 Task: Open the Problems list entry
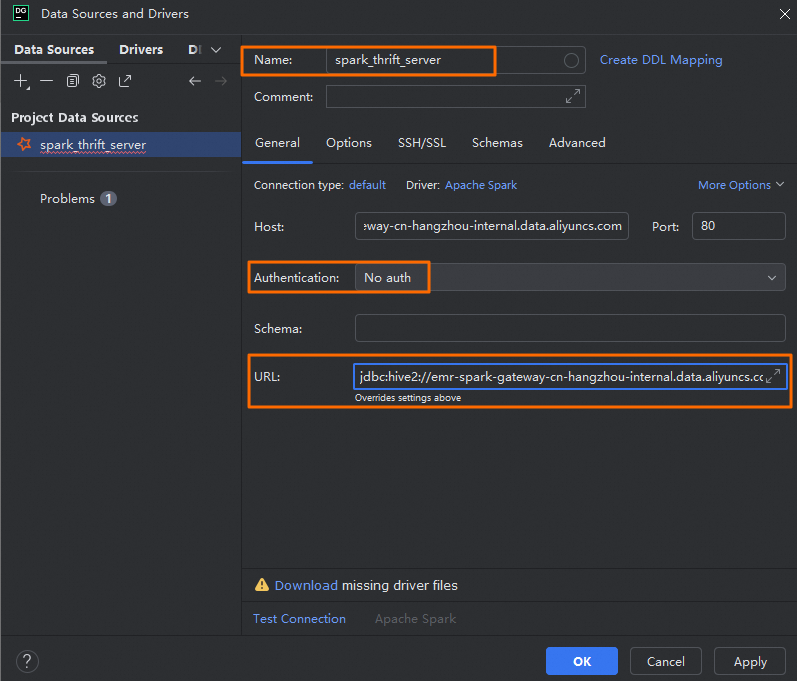pos(67,199)
